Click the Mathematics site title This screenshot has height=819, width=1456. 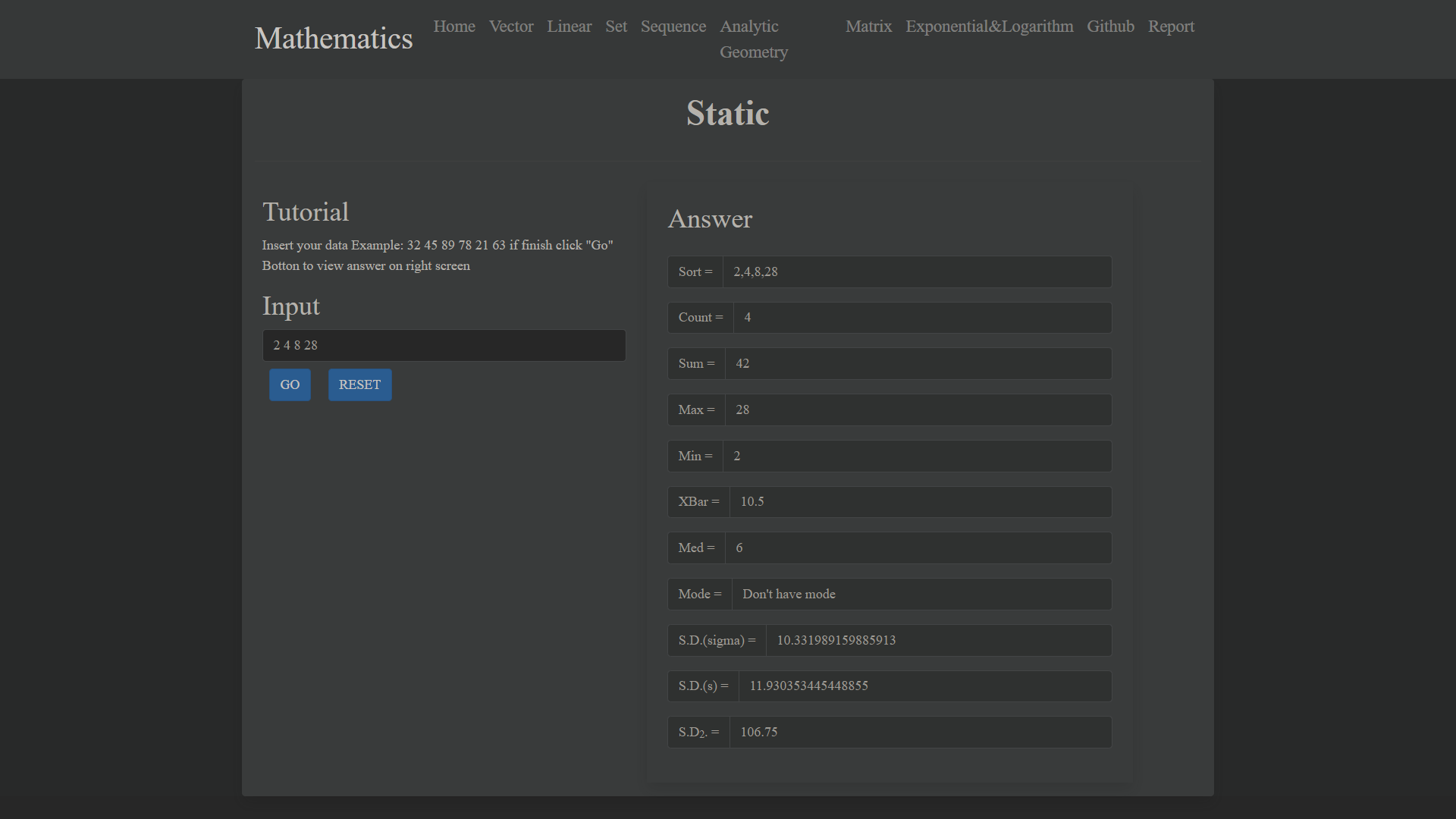click(x=334, y=39)
